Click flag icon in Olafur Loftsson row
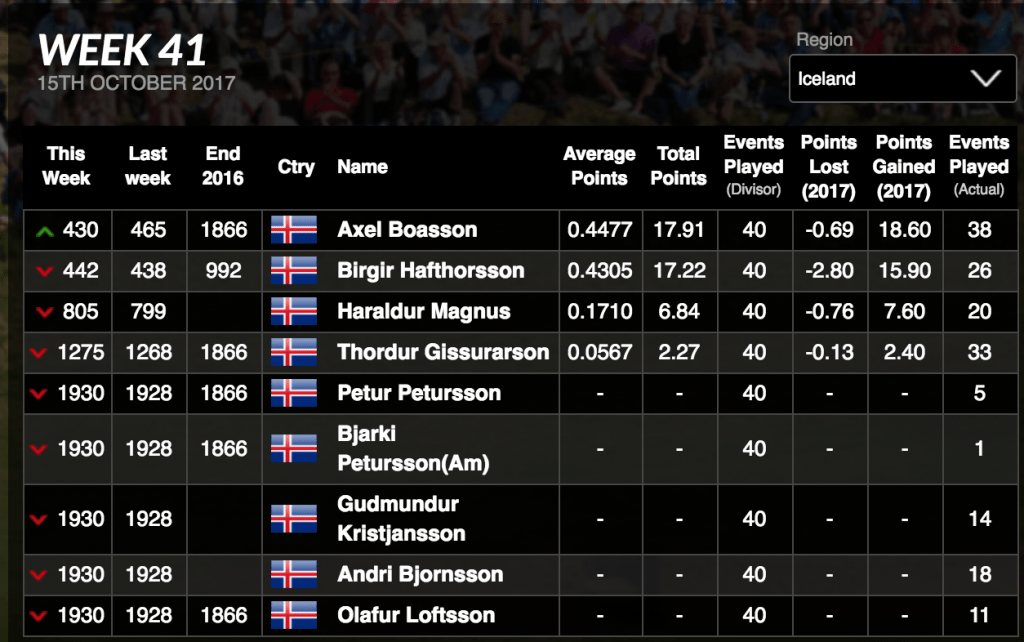The image size is (1024, 642). coord(294,616)
